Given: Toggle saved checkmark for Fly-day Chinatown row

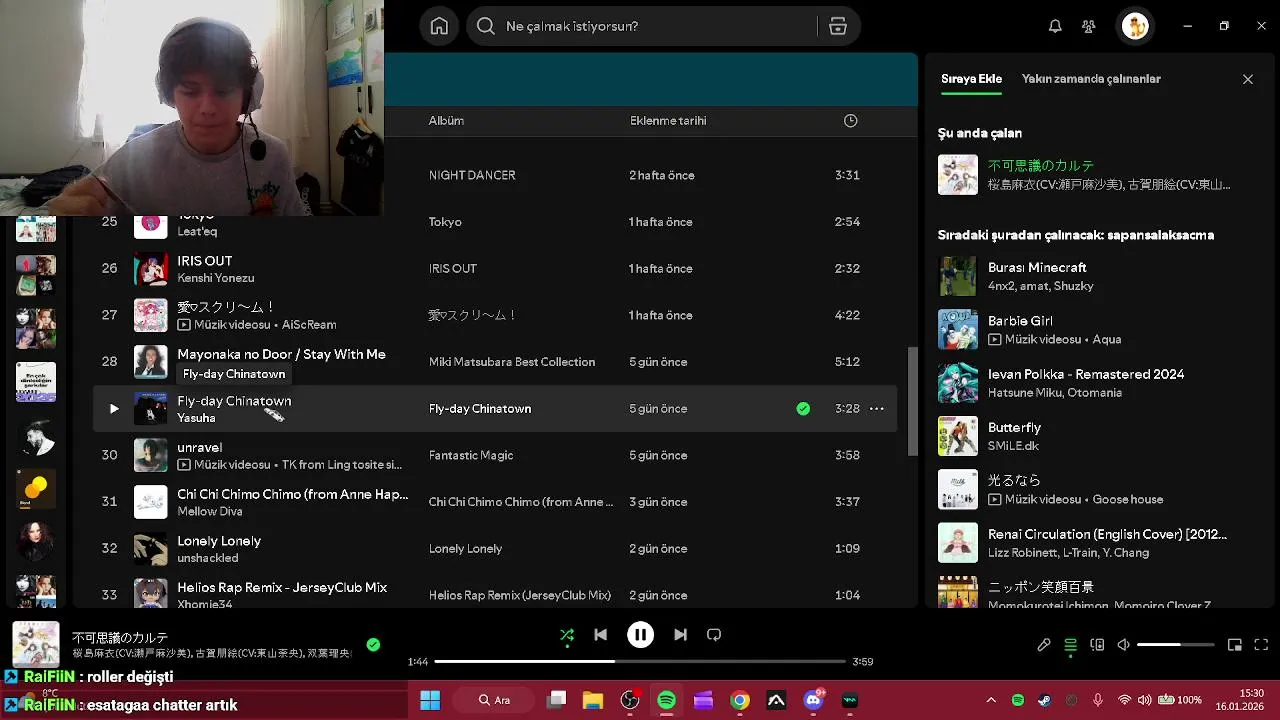Looking at the screenshot, I should pos(803,408).
